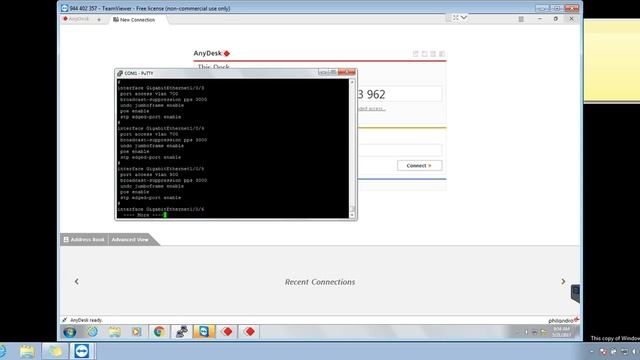Click the Recent Connections heading
640x360 pixels.
[320, 282]
